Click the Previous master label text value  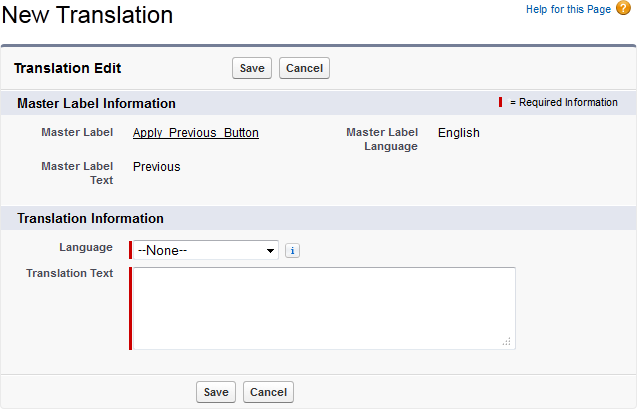tap(157, 167)
